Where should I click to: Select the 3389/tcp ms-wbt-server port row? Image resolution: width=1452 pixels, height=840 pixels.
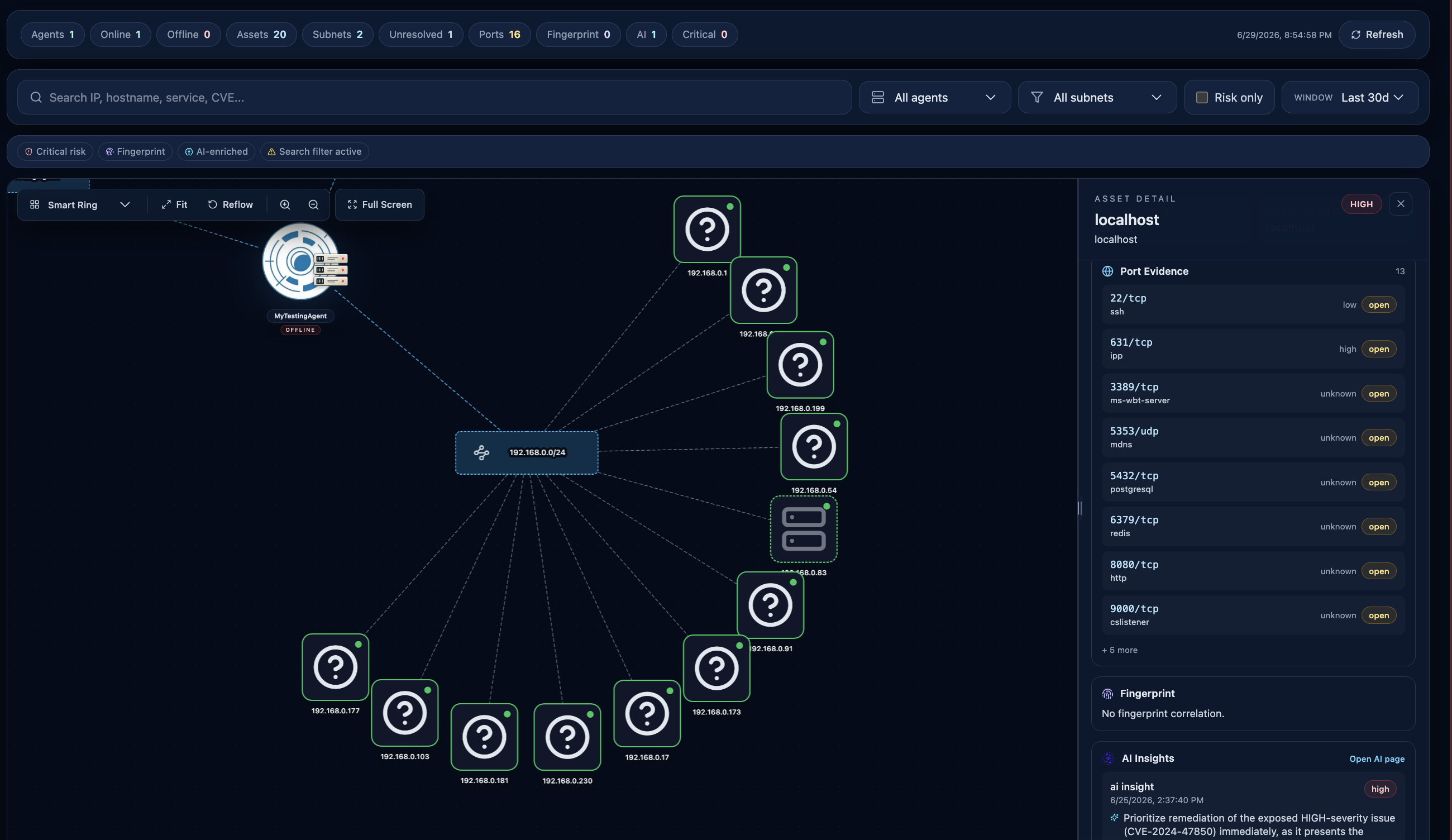[x=1253, y=394]
